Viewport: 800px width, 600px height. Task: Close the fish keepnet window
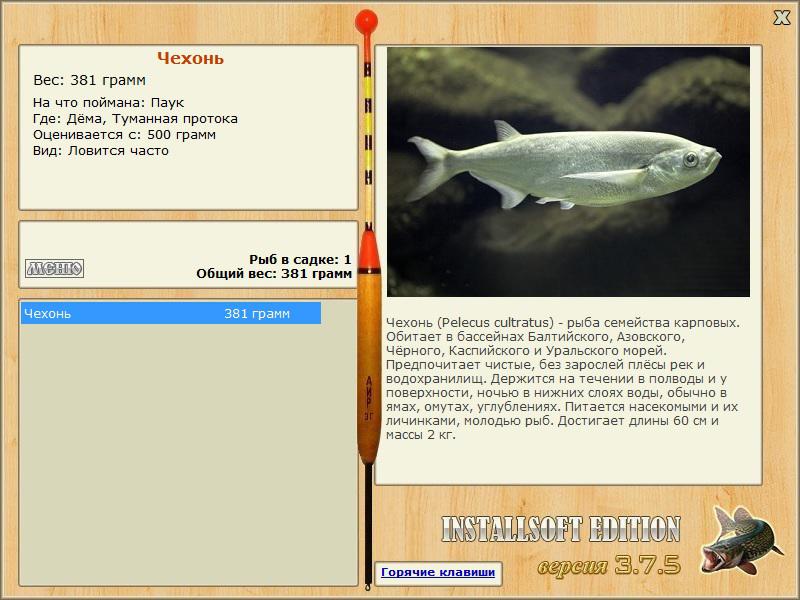782,18
